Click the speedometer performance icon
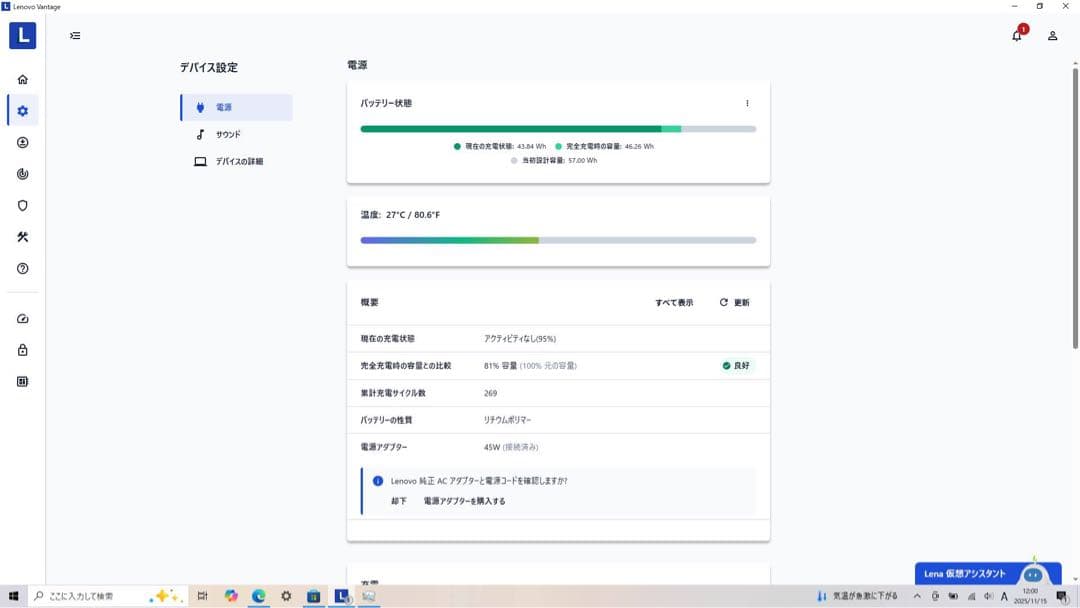 coord(22,319)
